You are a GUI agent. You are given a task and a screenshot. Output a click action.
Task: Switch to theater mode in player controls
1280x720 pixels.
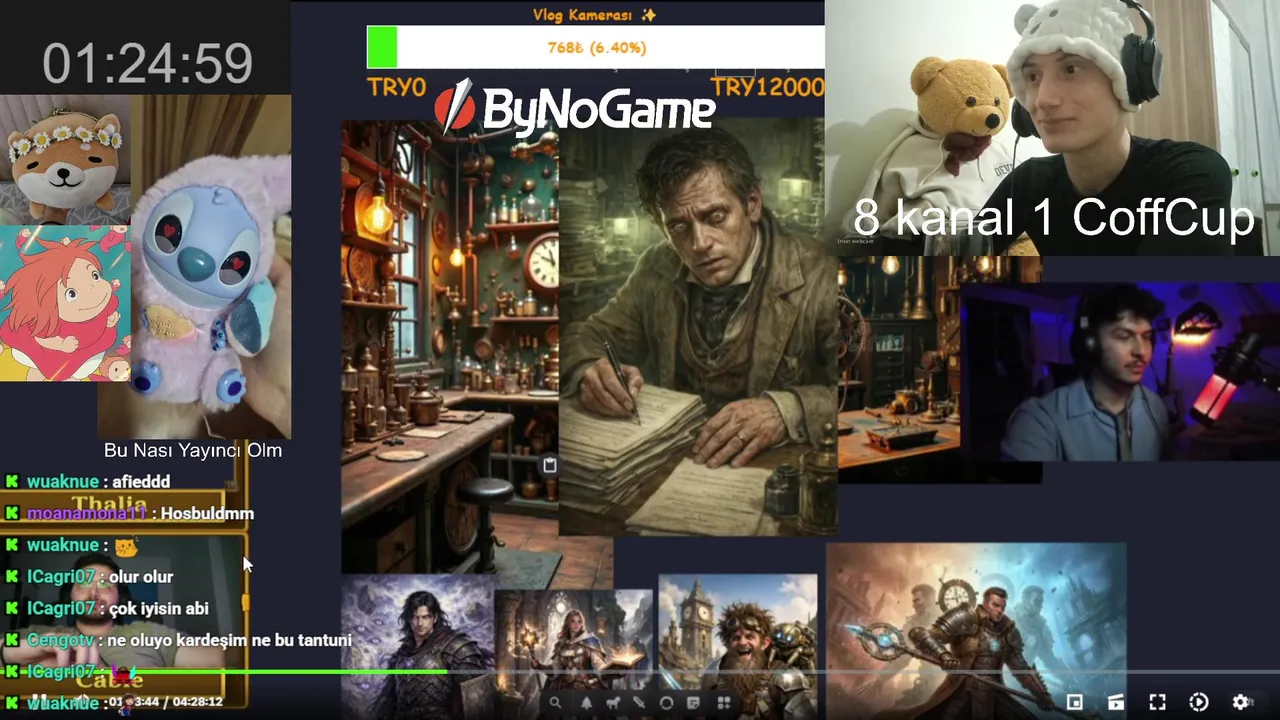1116,702
